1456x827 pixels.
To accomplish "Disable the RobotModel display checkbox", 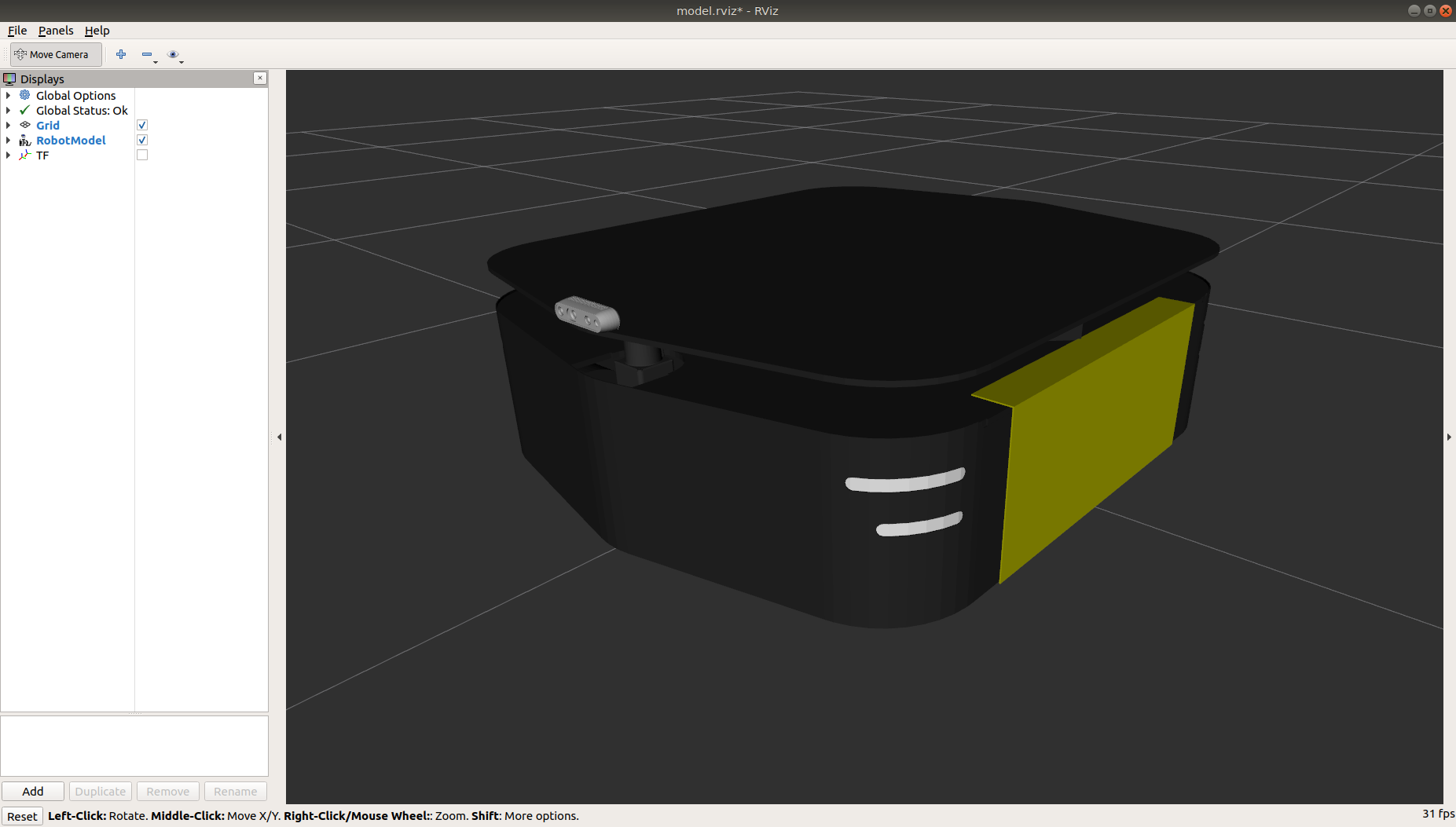I will coord(142,141).
